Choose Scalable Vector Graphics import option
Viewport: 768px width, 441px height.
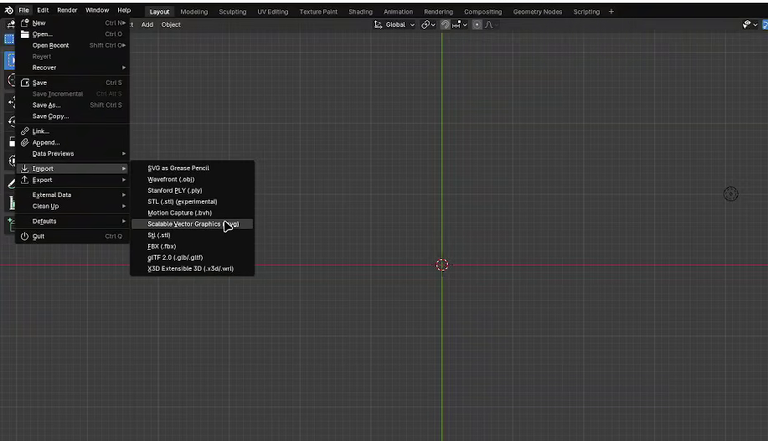[192, 224]
